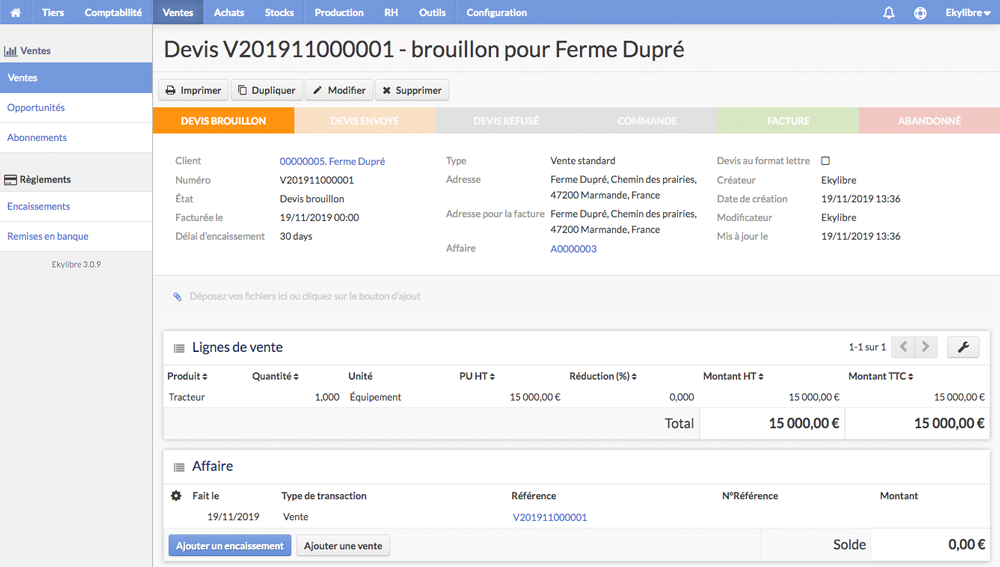Viewport: 1000px width, 567px height.
Task: Click the 1-1 sur 1 pagination text
Action: (867, 347)
